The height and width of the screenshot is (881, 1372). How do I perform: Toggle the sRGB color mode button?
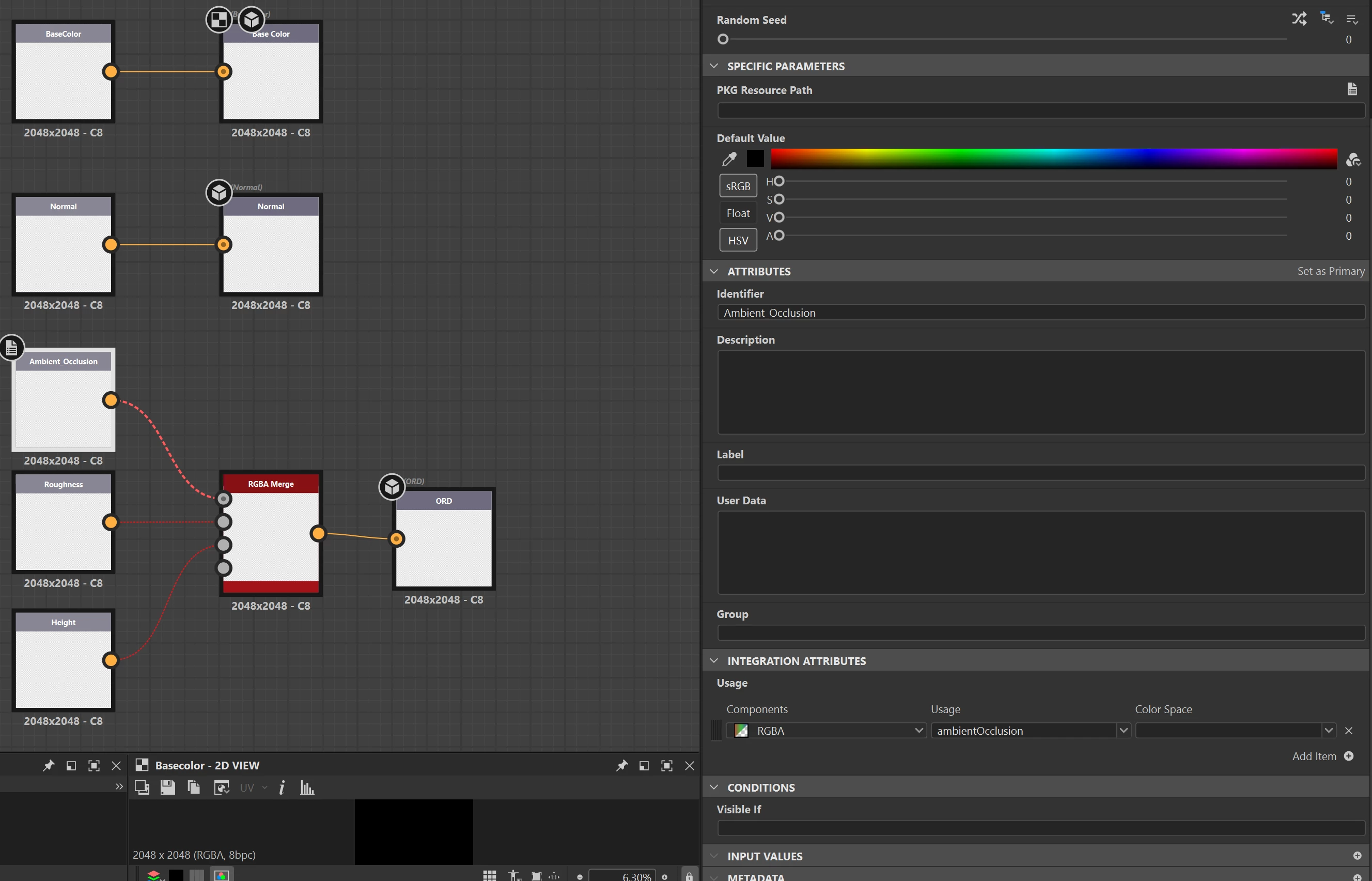tap(738, 186)
